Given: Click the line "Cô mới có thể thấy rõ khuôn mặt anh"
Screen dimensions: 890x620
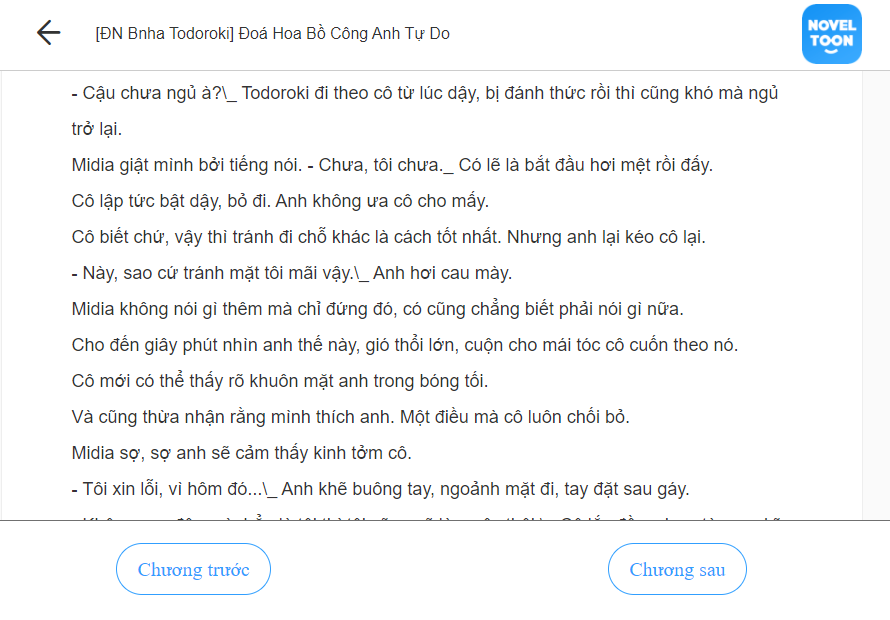Looking at the screenshot, I should coord(280,381).
